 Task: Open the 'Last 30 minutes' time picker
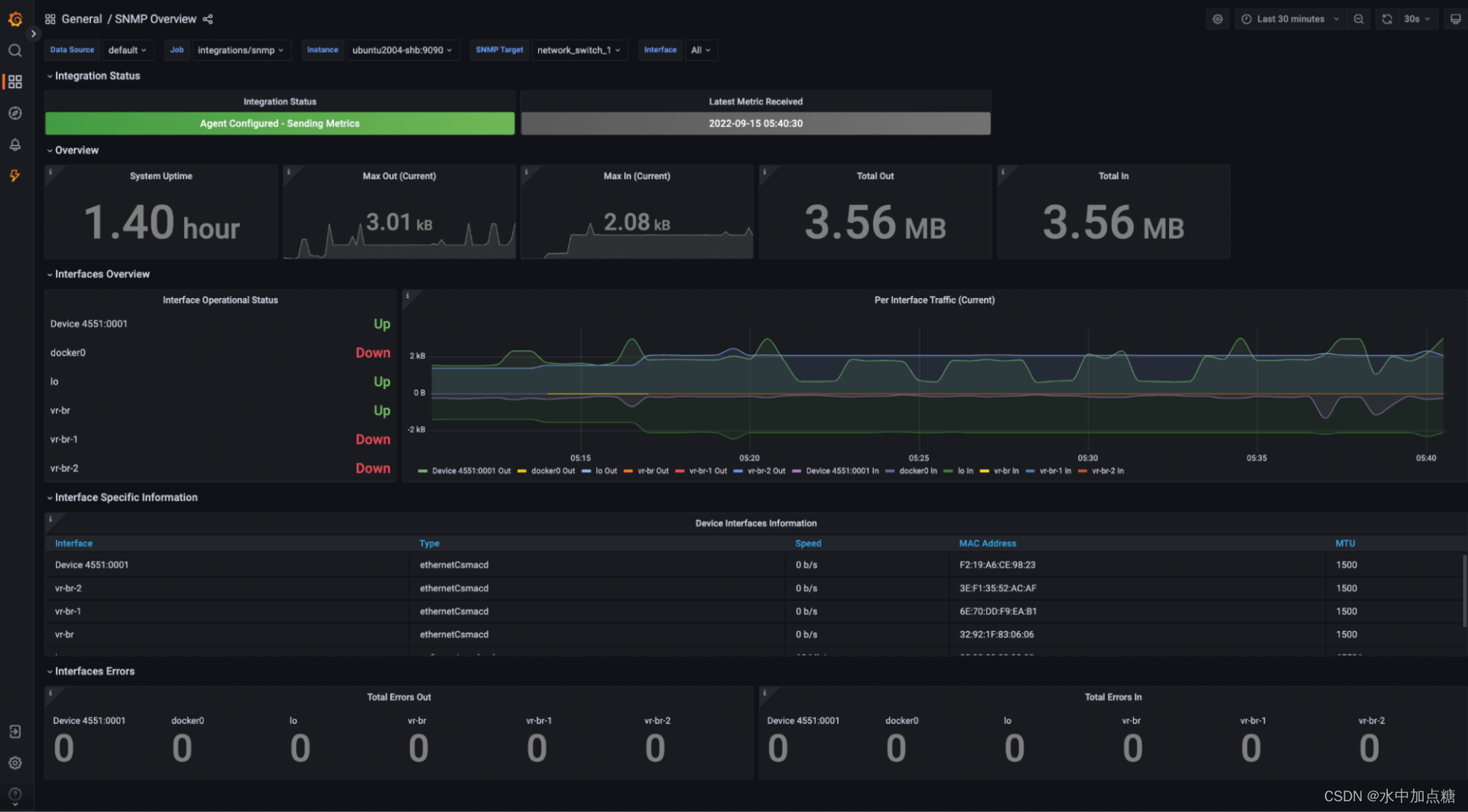point(1290,19)
